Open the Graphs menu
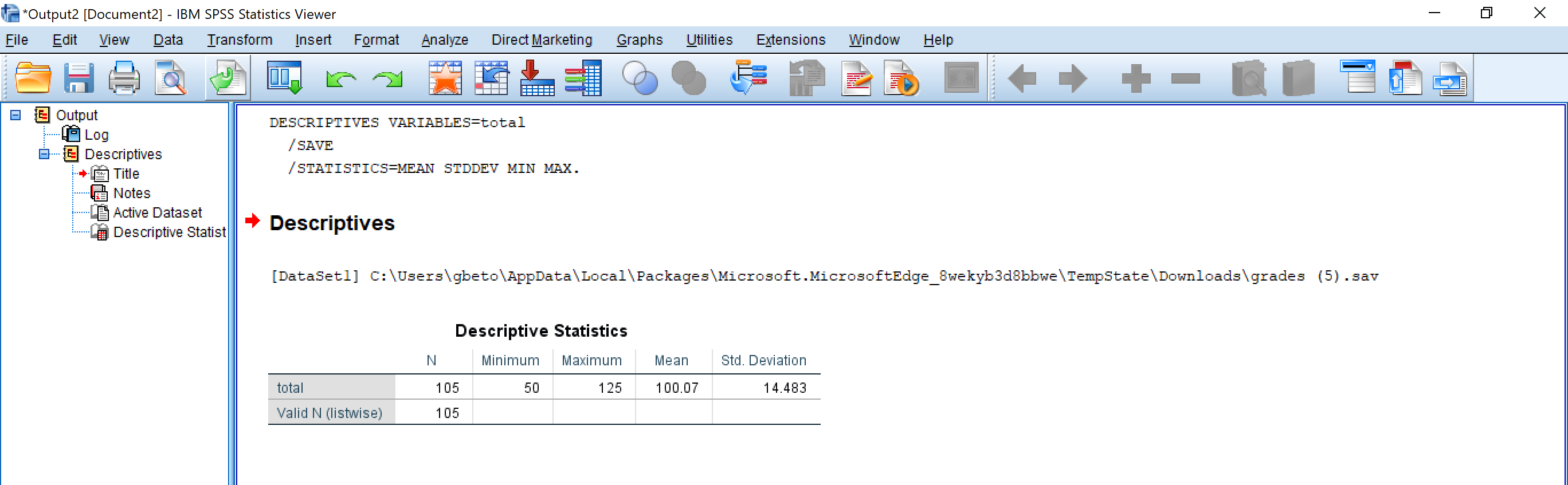 pyautogui.click(x=639, y=40)
